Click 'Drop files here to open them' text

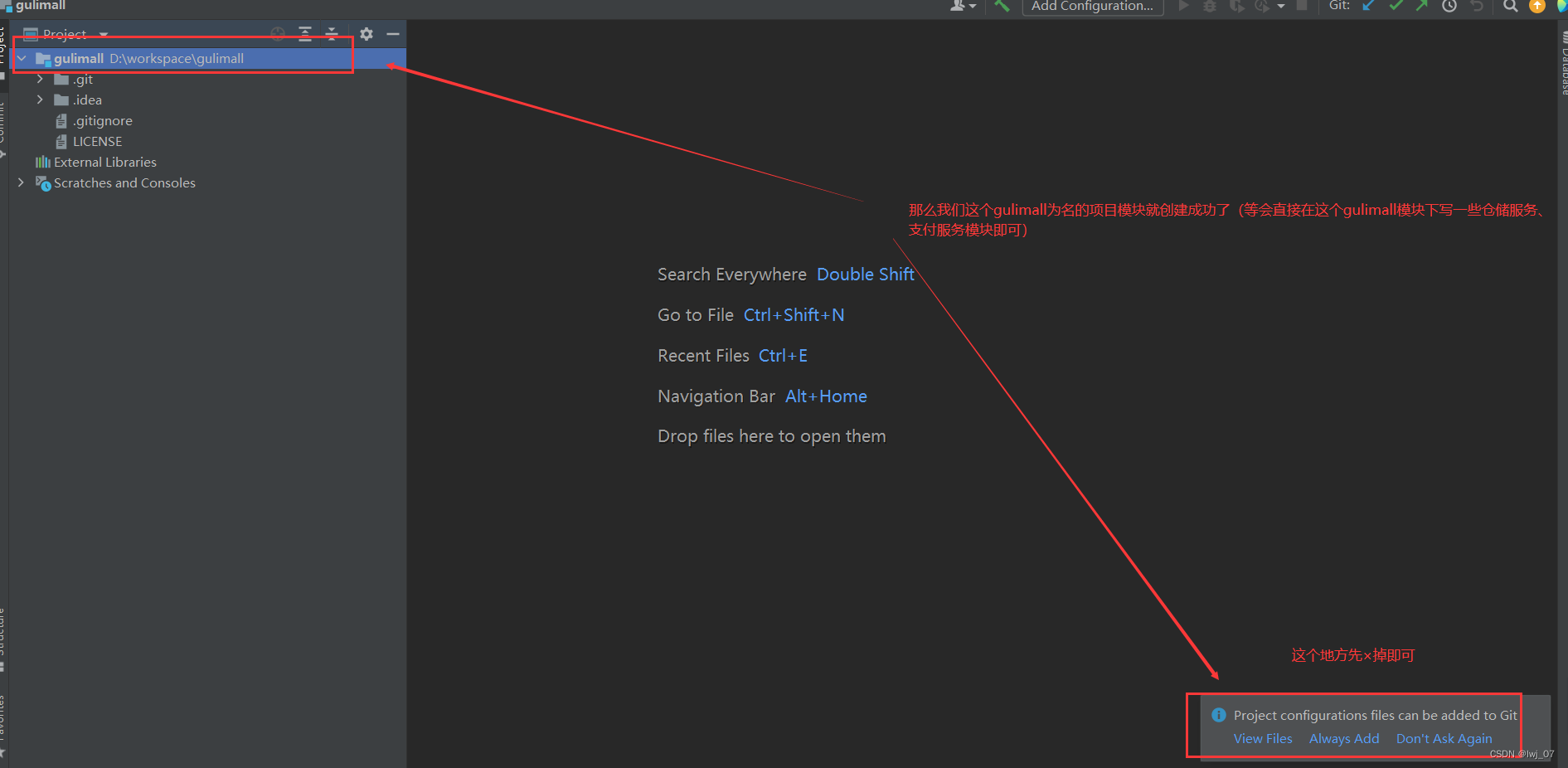click(772, 436)
